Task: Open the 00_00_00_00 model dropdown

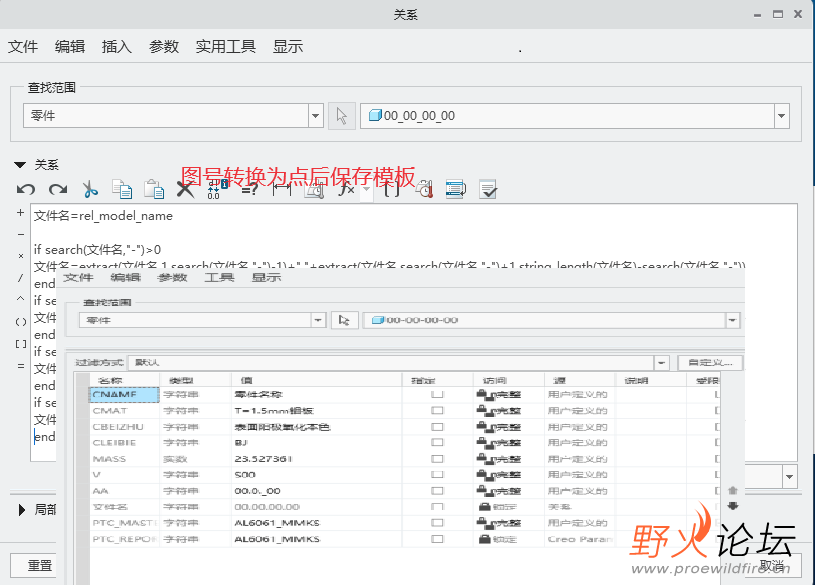Action: [781, 115]
